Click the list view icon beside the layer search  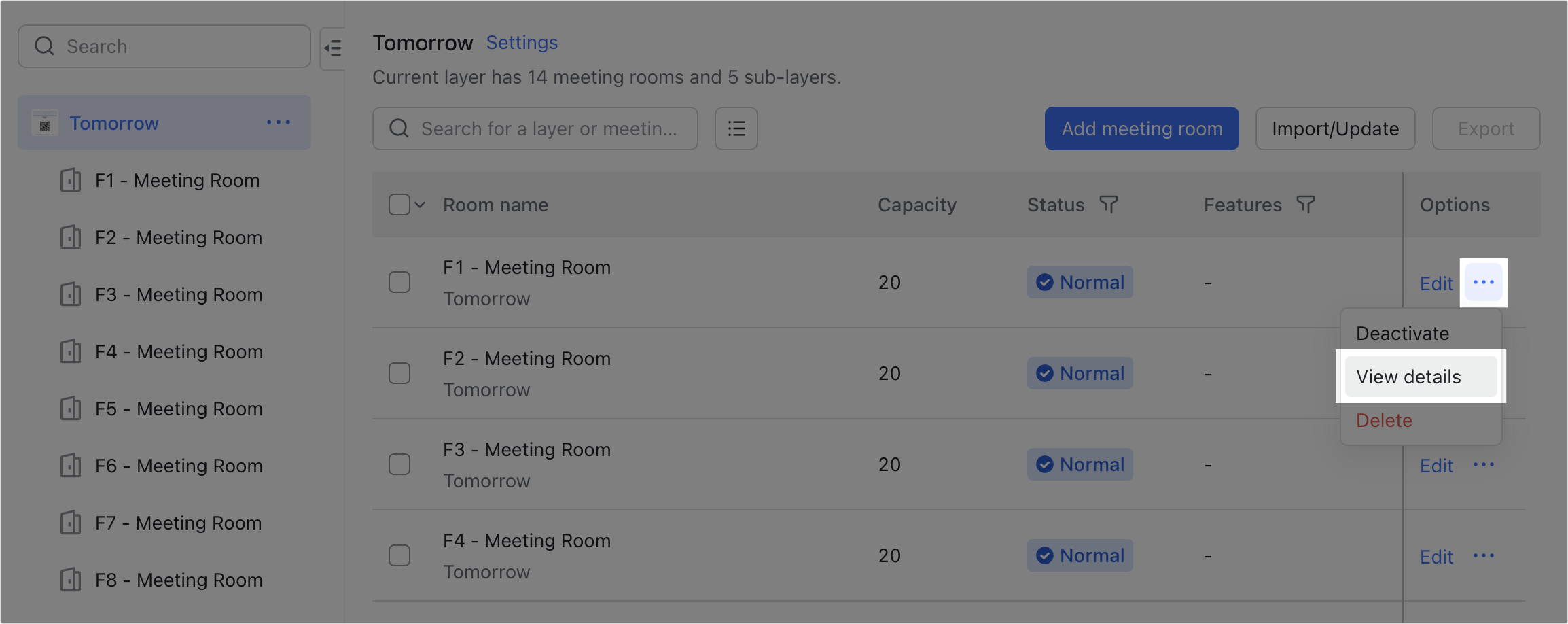pos(736,128)
